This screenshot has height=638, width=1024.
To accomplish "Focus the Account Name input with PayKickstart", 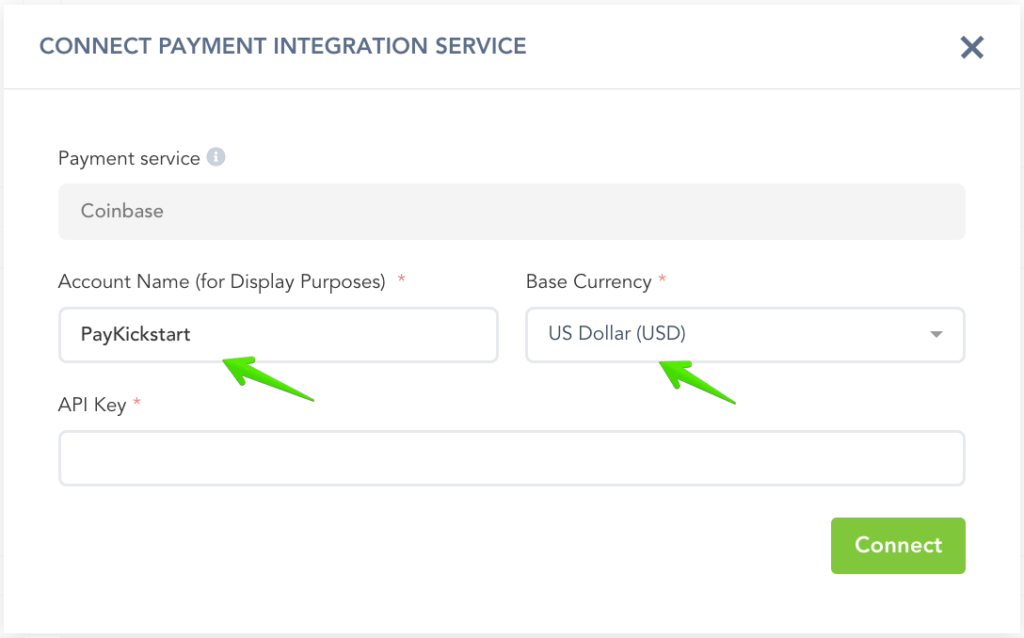I will tap(278, 335).
